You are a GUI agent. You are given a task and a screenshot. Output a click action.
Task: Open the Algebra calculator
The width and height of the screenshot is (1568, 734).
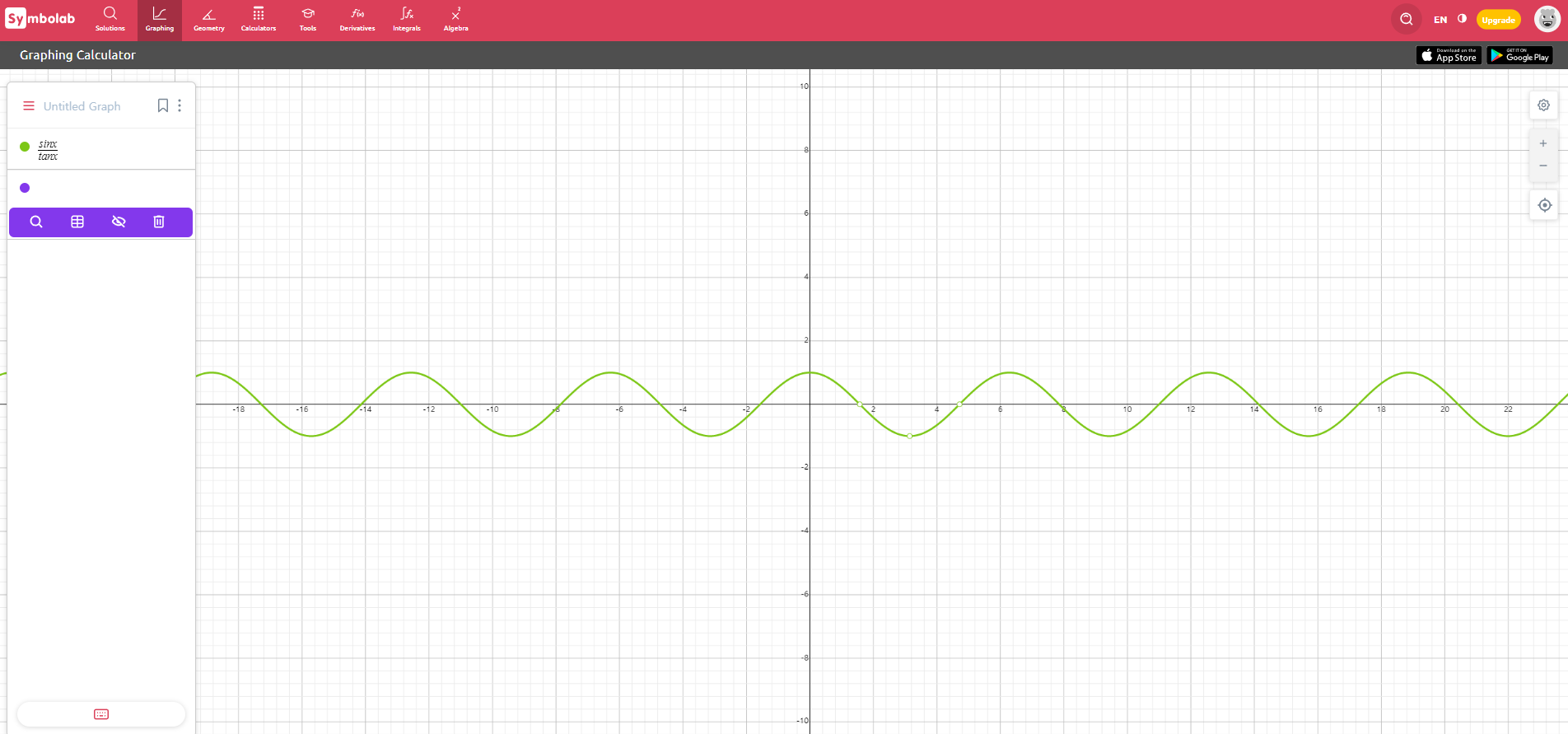pos(456,20)
